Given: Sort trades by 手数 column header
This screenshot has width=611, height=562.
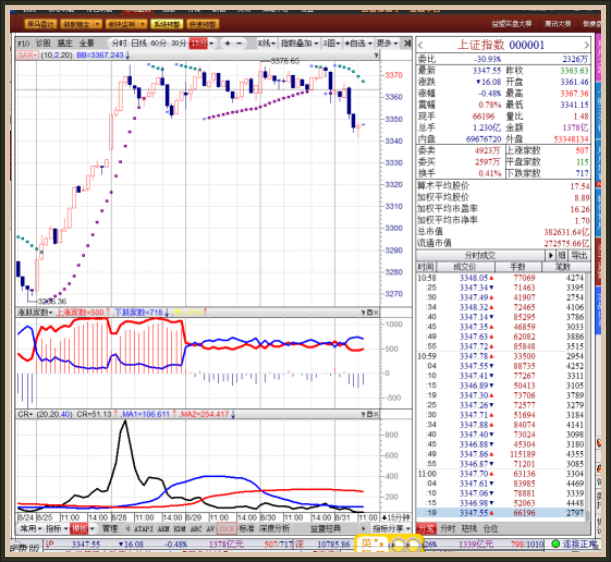Looking at the screenshot, I should click(518, 267).
